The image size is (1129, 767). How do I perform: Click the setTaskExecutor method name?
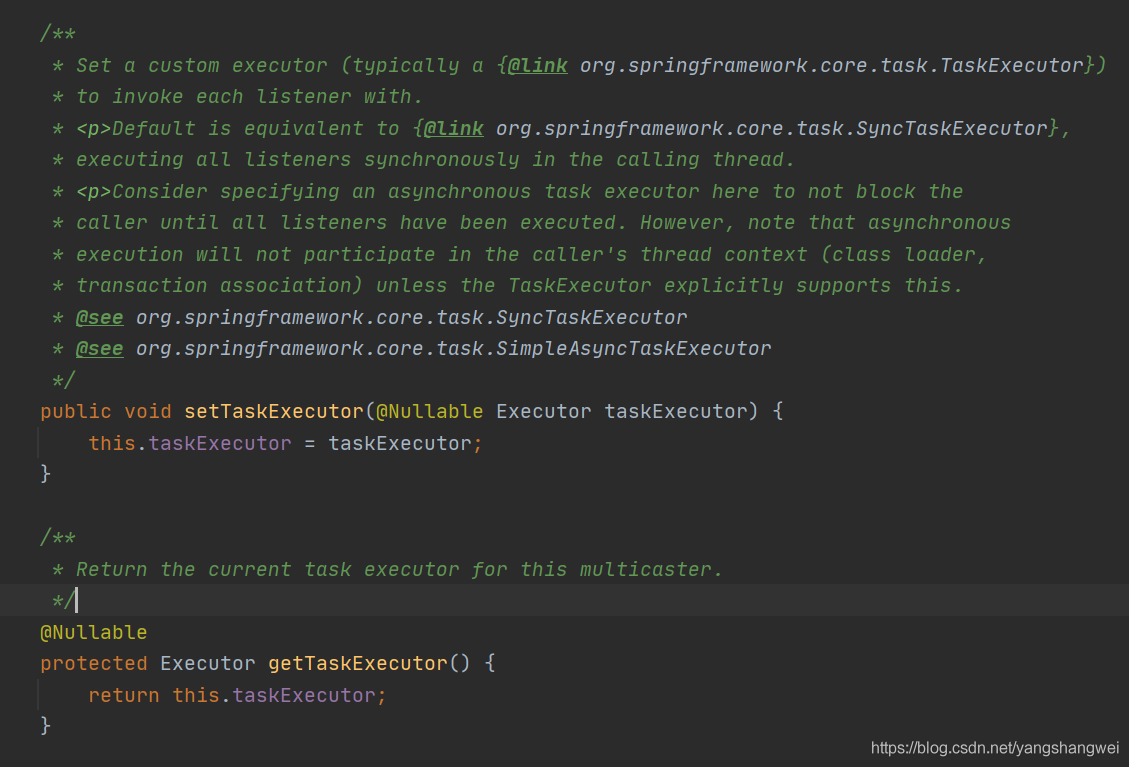pyautogui.click(x=274, y=412)
